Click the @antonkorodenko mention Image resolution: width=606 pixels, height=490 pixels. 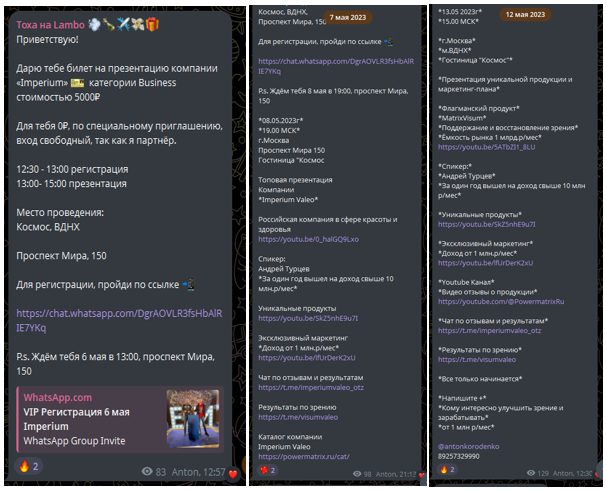coord(468,446)
